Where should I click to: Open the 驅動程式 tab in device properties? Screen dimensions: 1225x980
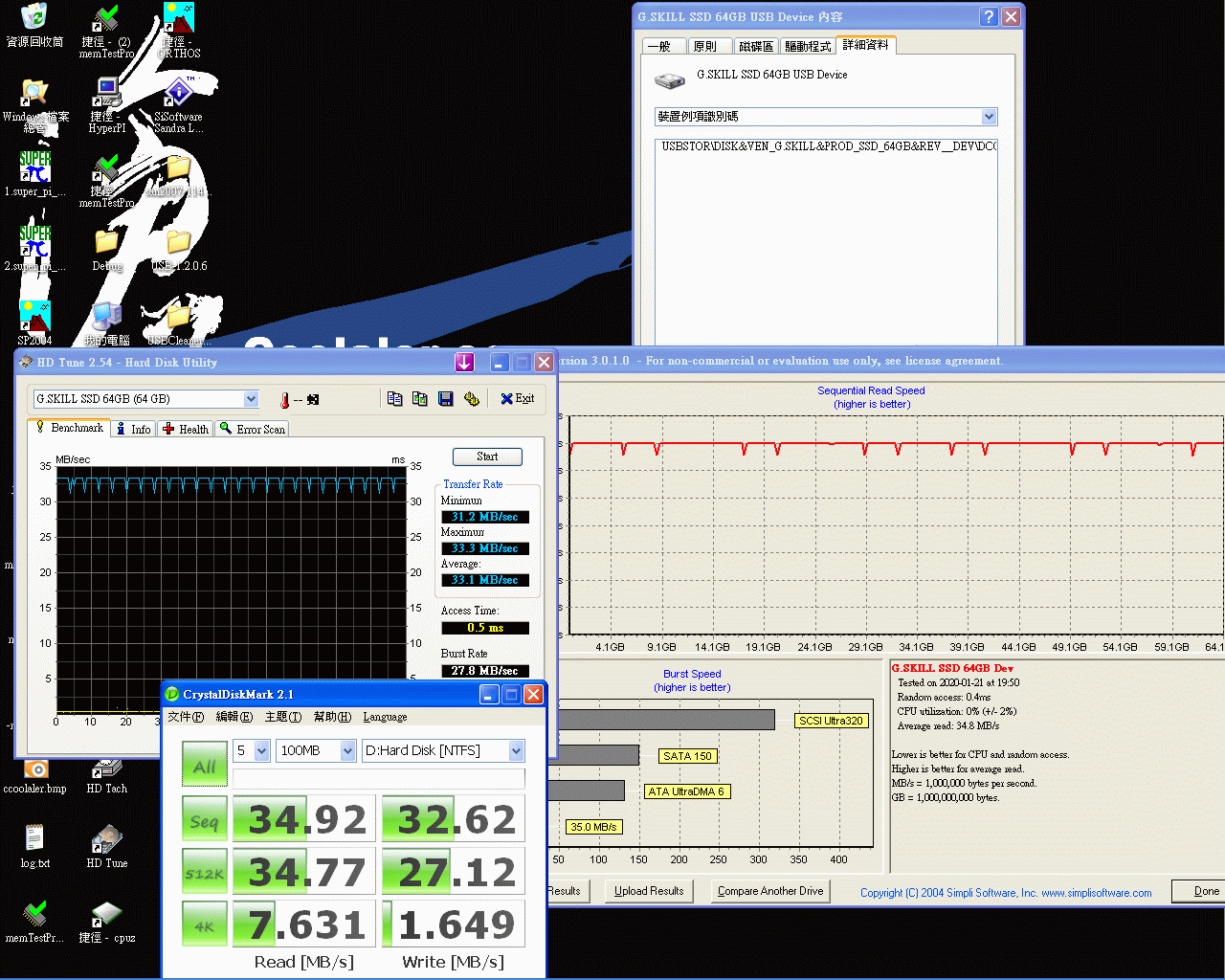[x=808, y=46]
